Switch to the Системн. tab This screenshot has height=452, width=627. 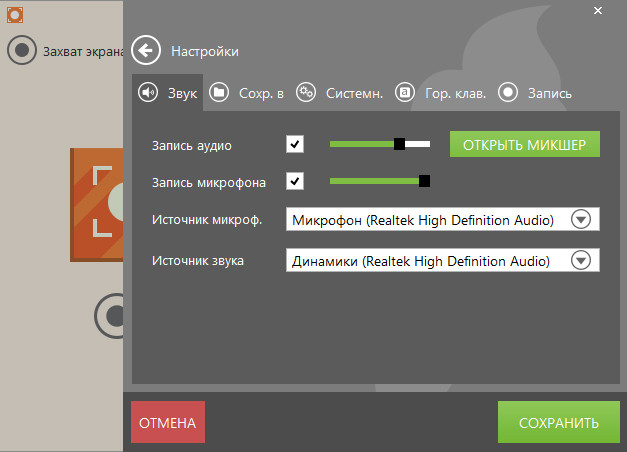(x=339, y=93)
